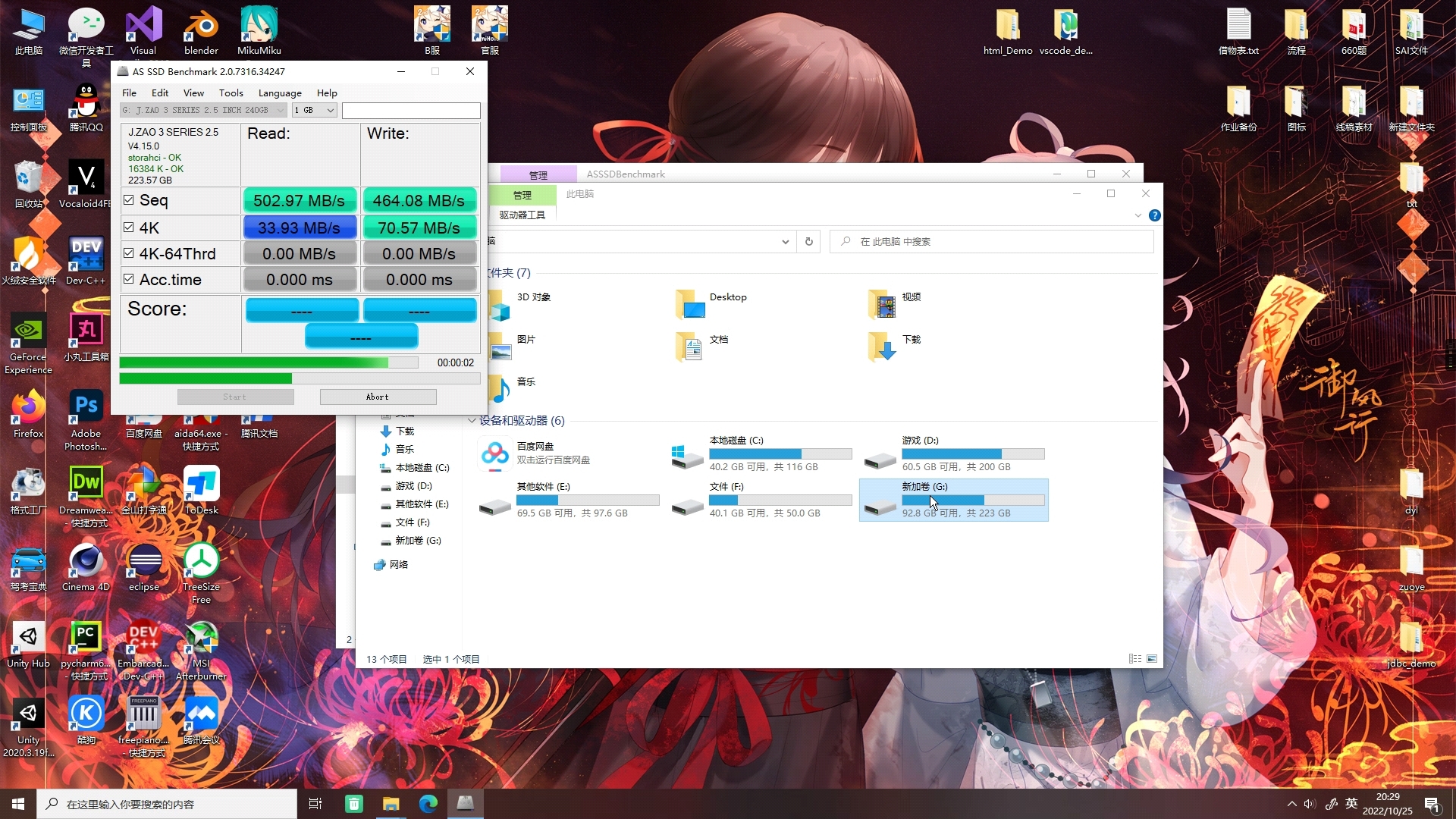1456x819 pixels.
Task: Open the 回收站 recycle bin icon
Action: (x=28, y=184)
